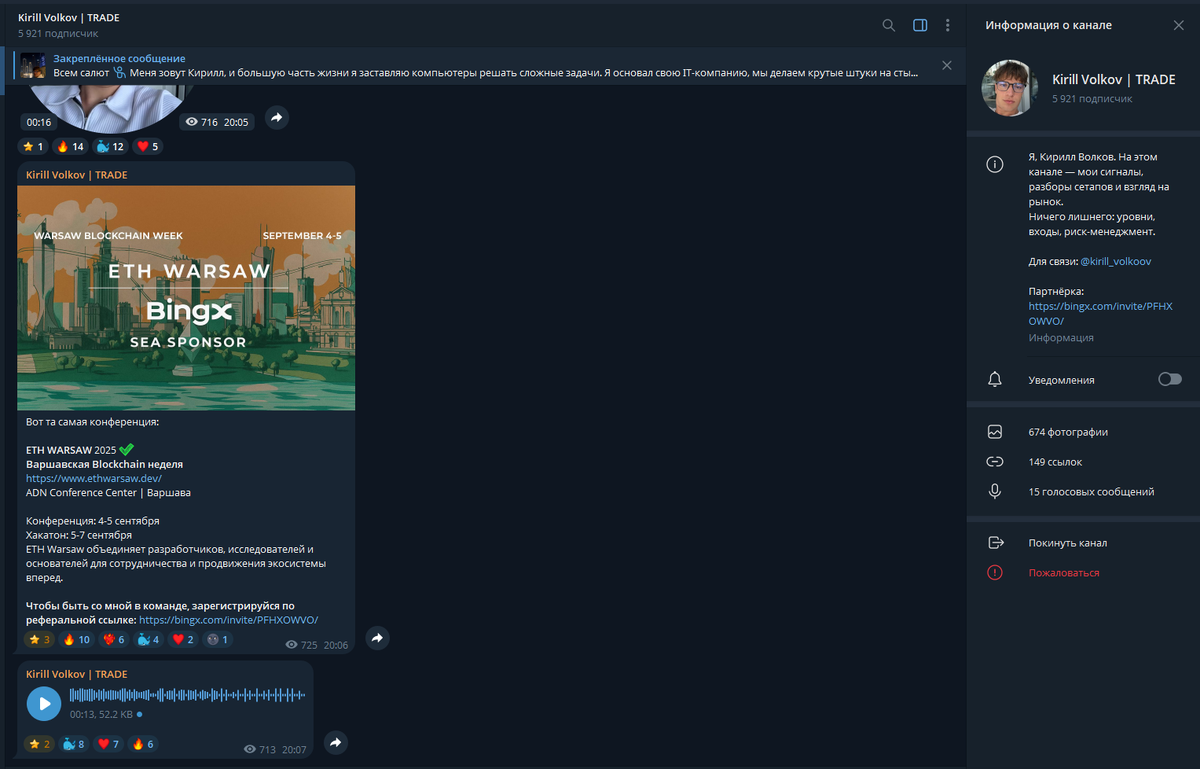Click the green checkmark after ETH WARSAW 2025

(126, 450)
